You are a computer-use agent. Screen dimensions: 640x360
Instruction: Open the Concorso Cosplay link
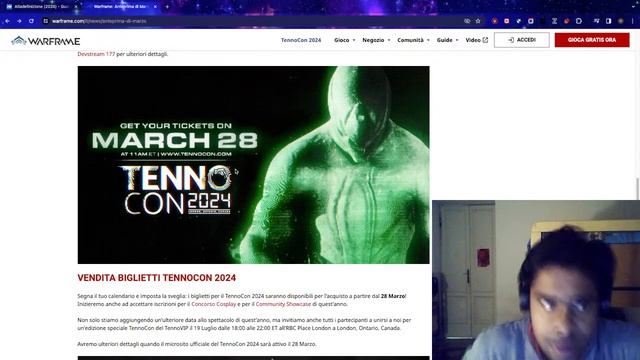coord(213,304)
